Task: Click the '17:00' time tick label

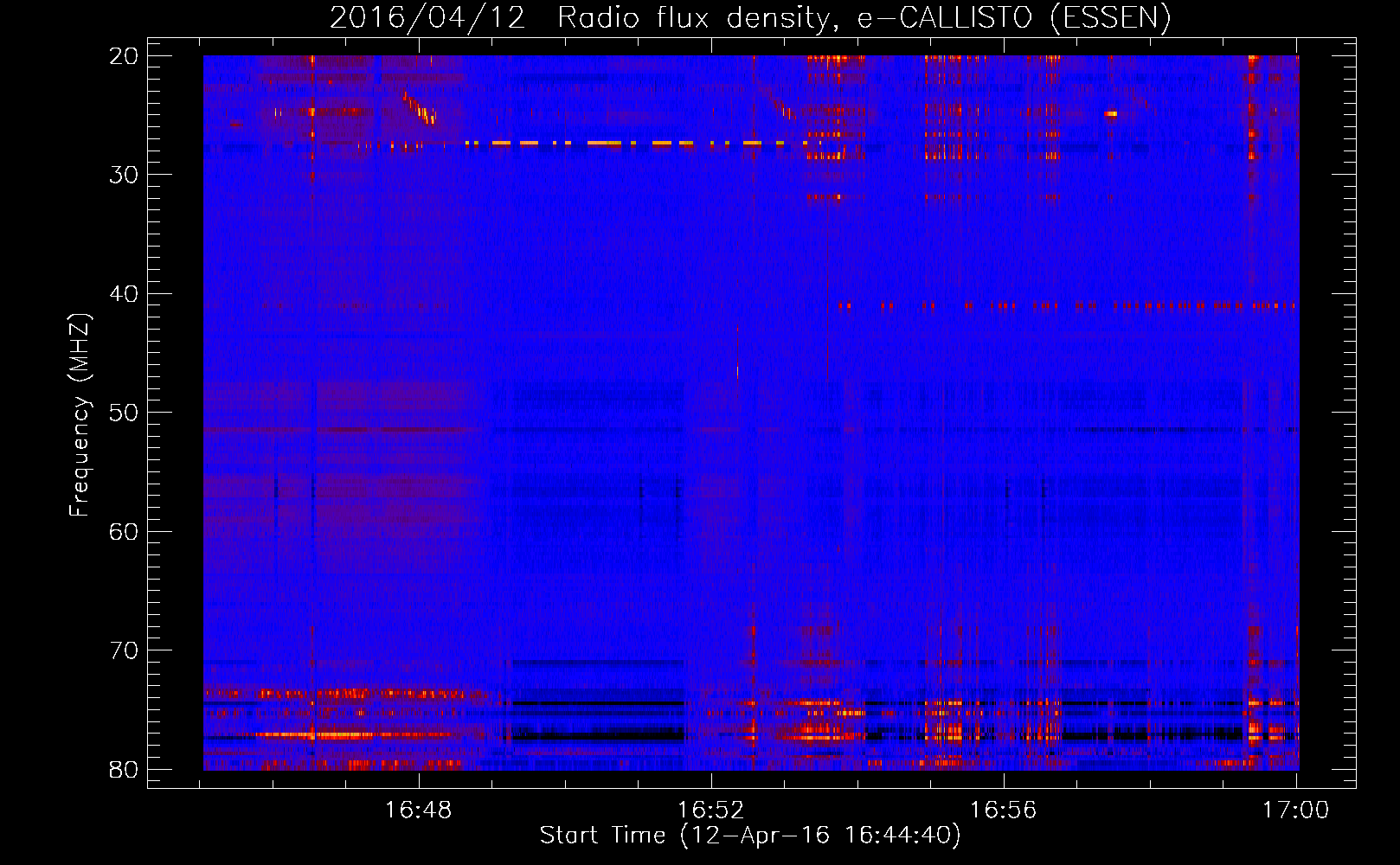Action: [1295, 811]
